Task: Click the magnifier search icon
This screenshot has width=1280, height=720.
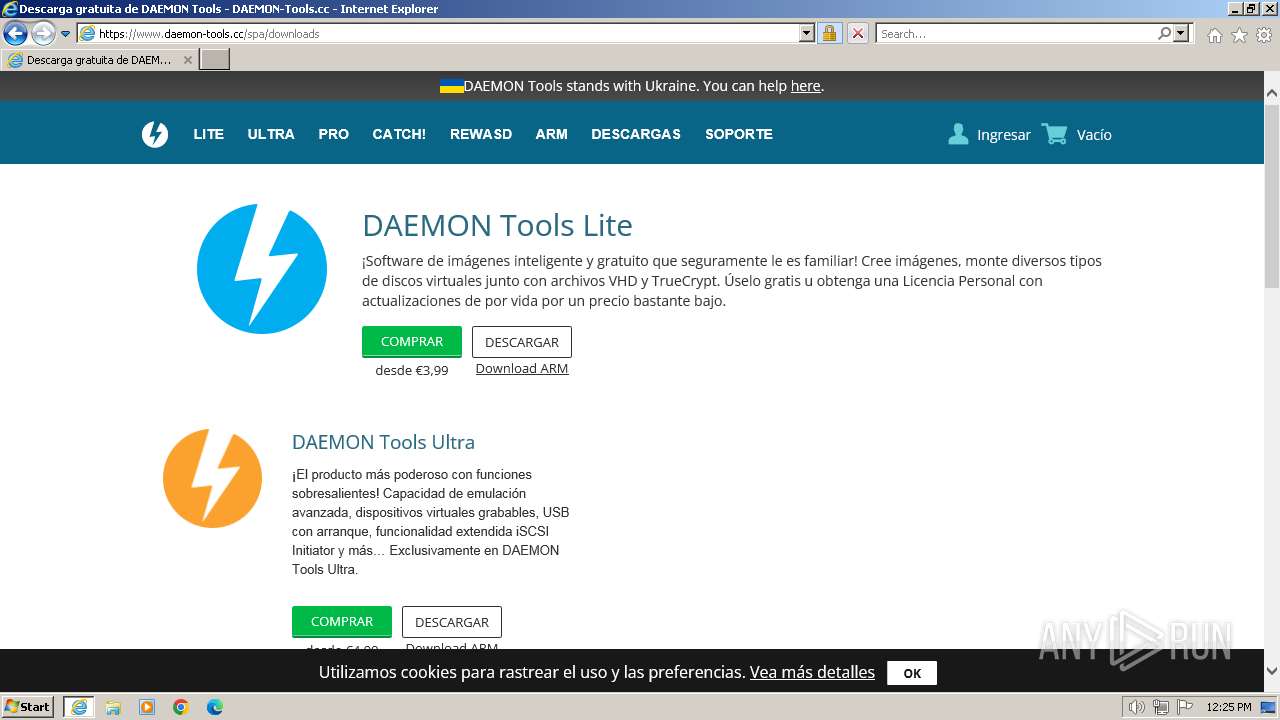Action: (x=1164, y=33)
